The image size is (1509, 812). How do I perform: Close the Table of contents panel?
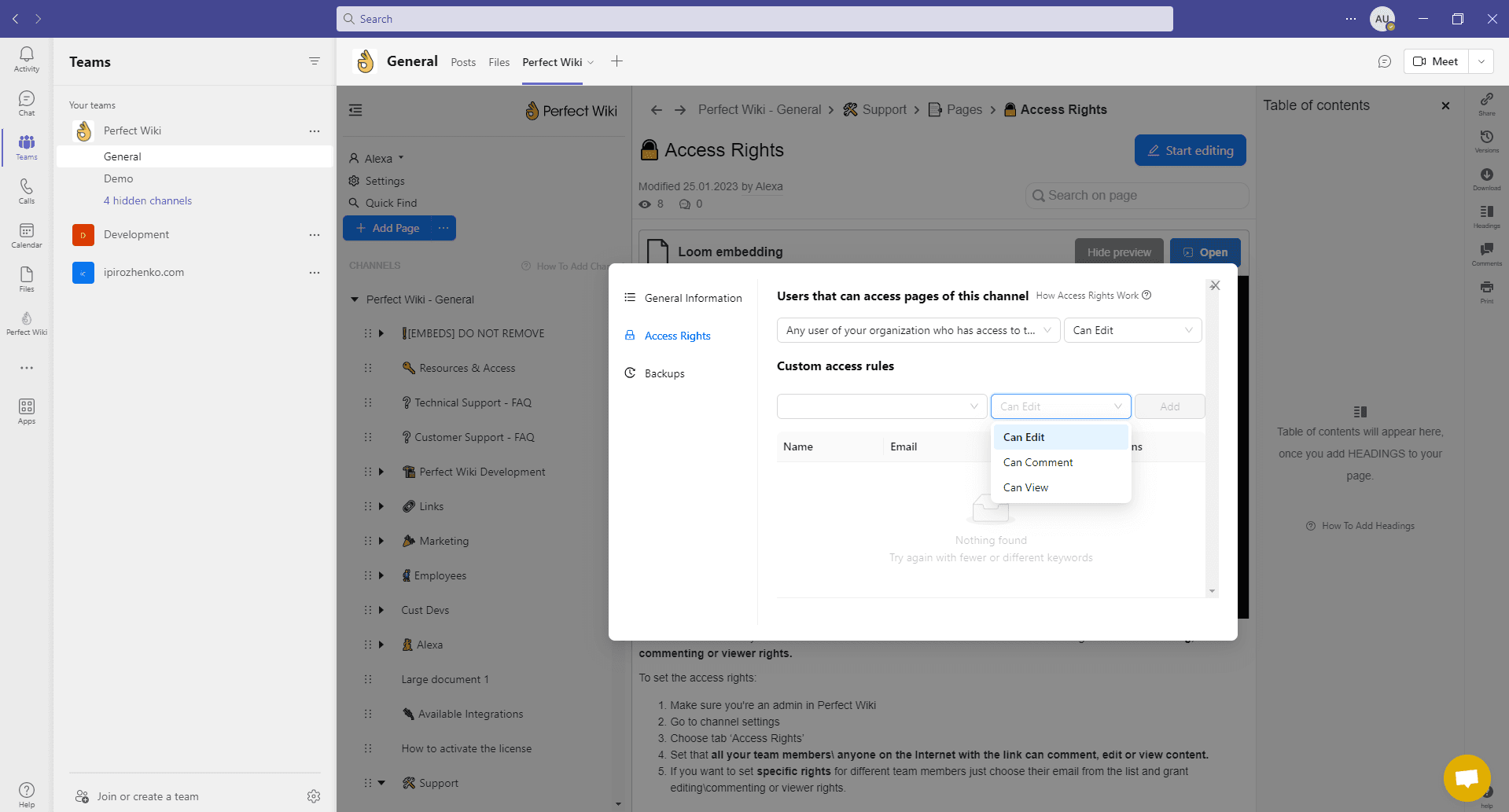point(1445,105)
